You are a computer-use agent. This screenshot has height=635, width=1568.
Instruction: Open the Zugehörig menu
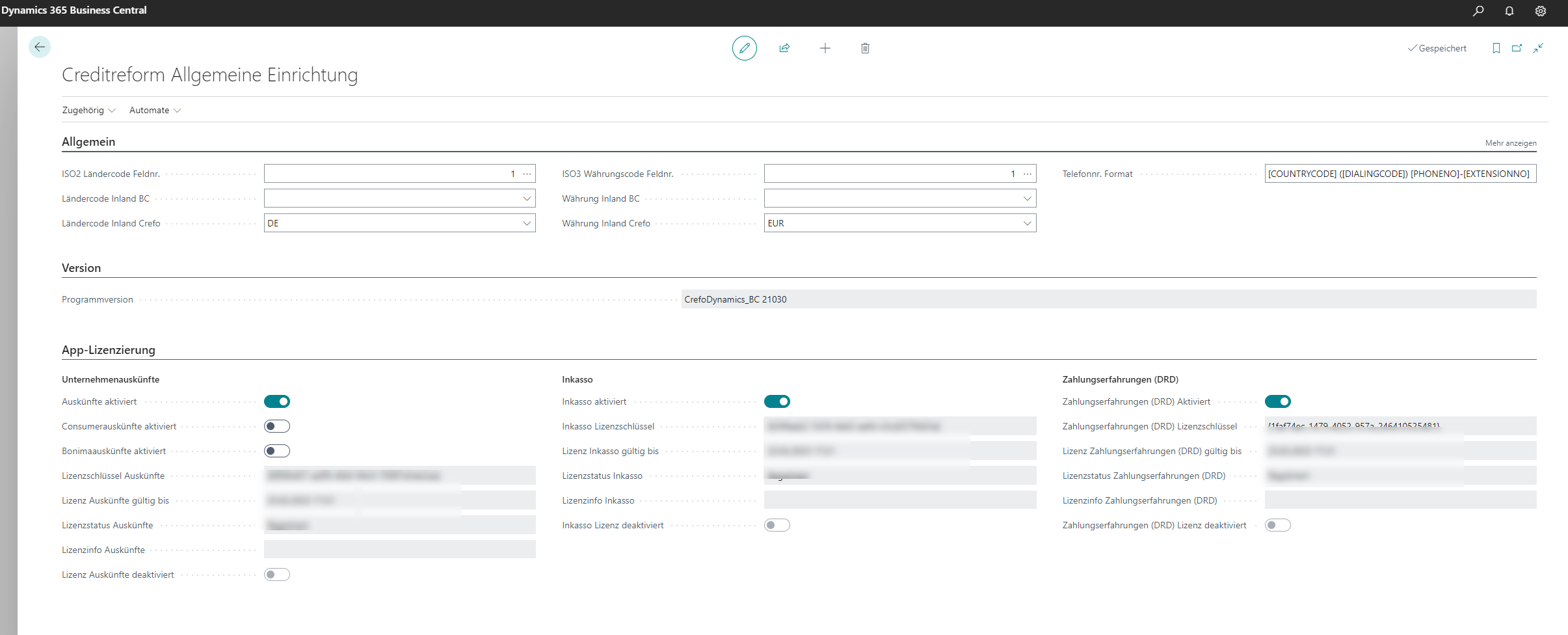click(88, 110)
